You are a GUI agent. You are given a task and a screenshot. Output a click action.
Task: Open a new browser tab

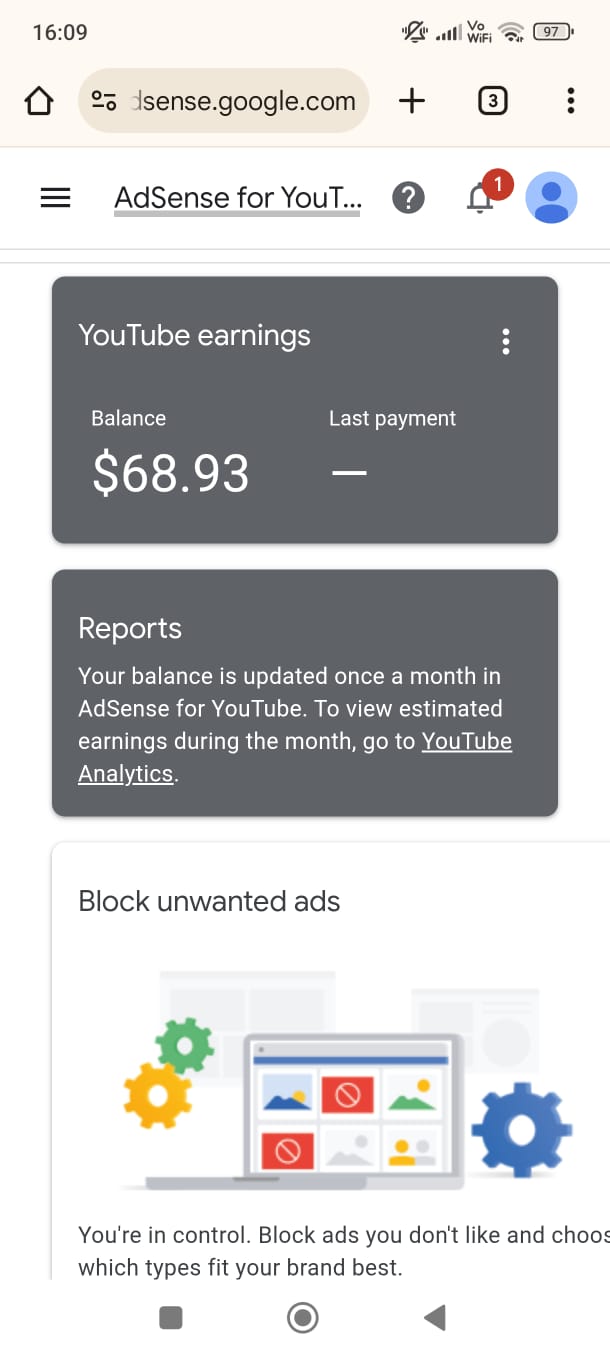click(412, 101)
